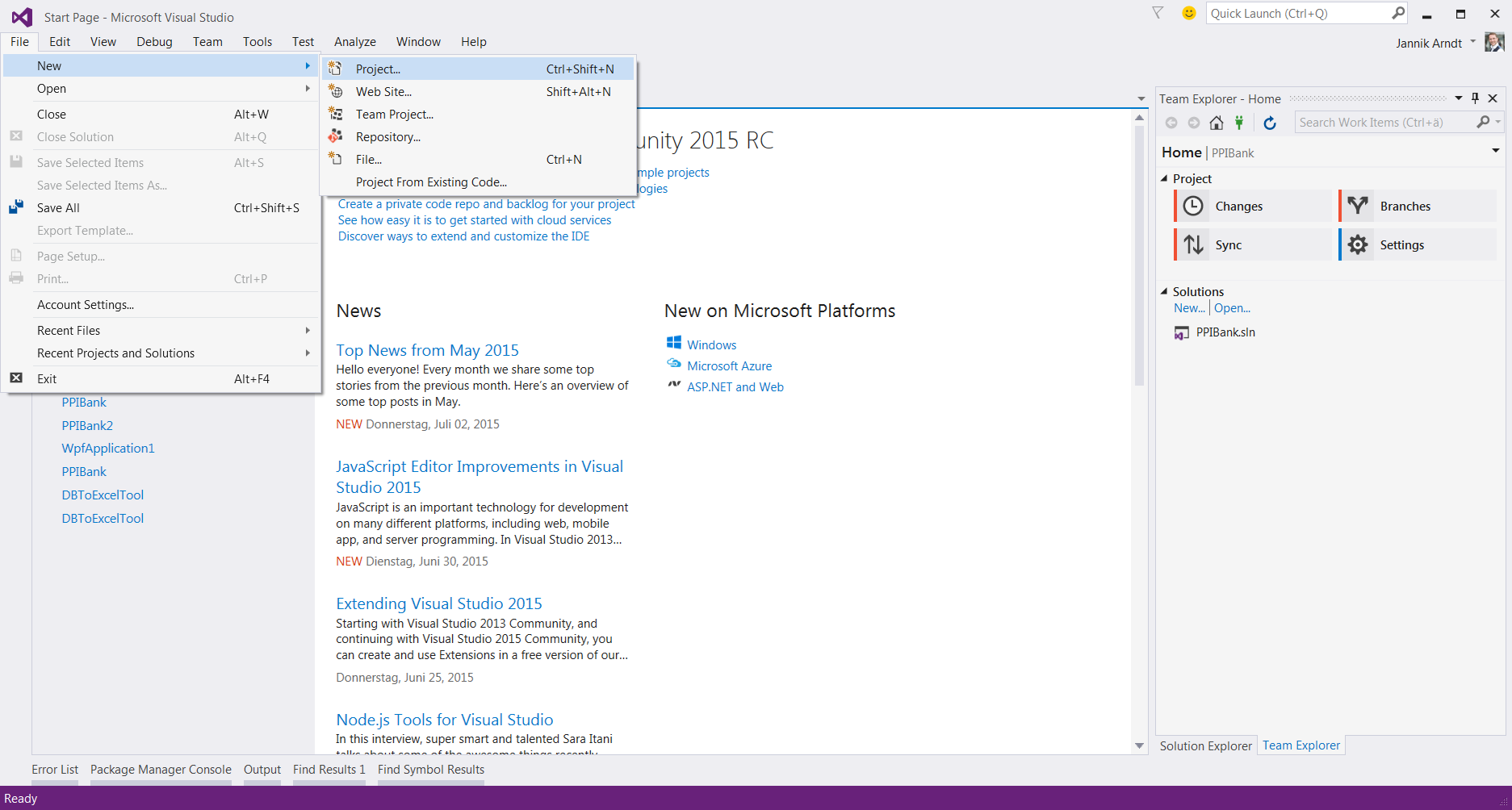Click the Team Explorer refresh icon
This screenshot has height=810, width=1512.
click(1270, 123)
